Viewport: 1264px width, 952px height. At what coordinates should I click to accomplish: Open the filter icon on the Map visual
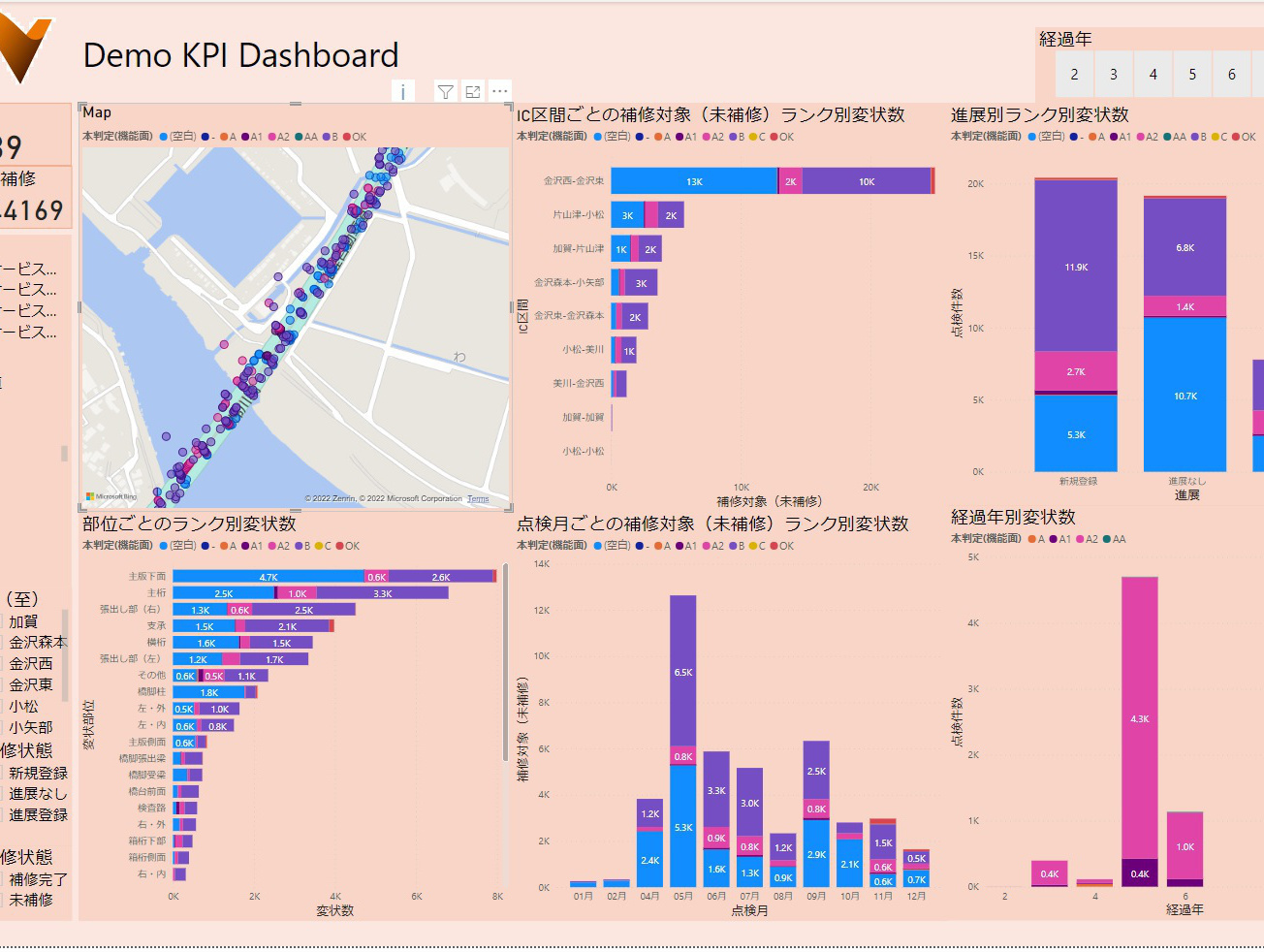coord(445,92)
